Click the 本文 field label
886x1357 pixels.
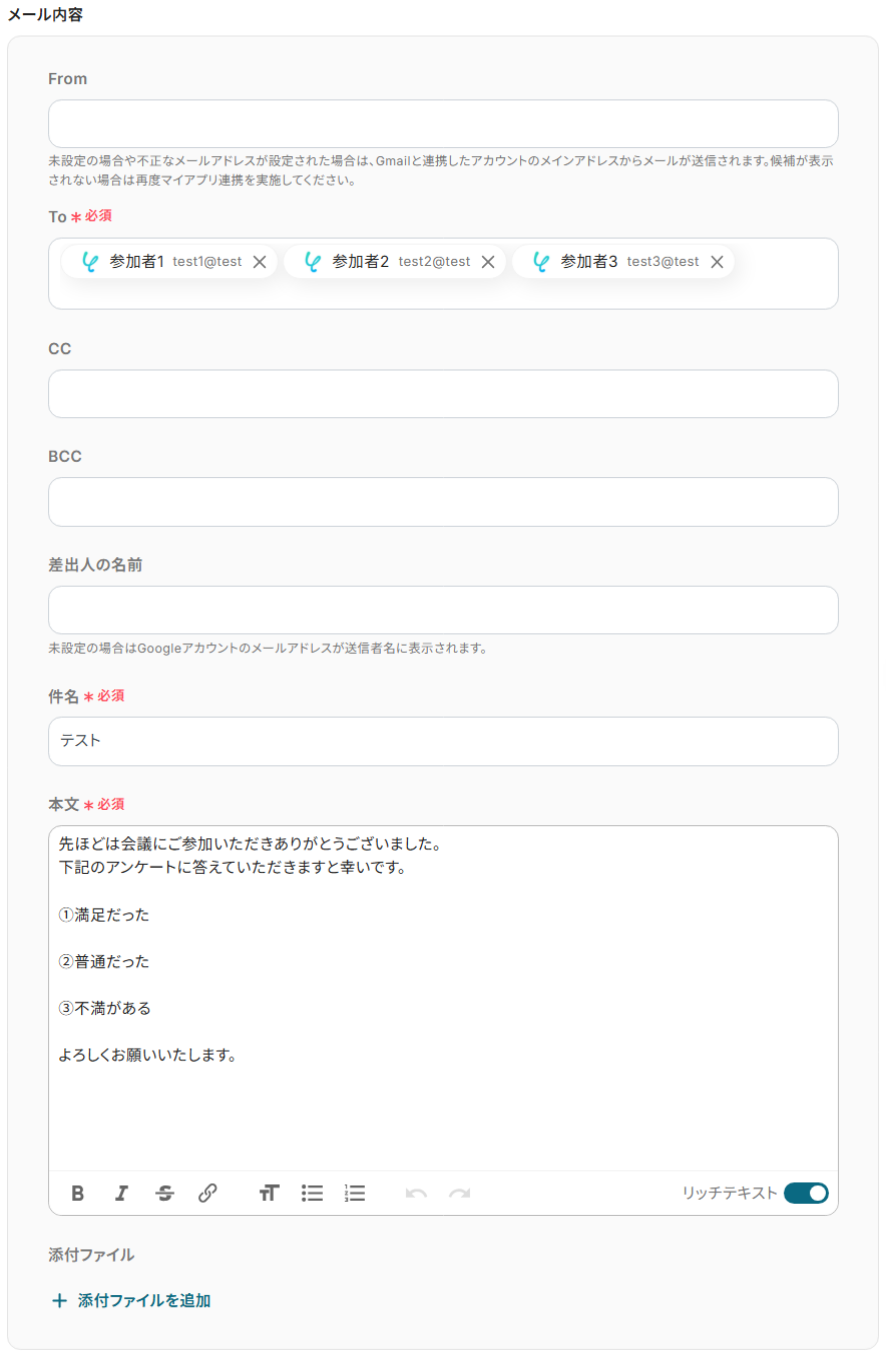[63, 804]
